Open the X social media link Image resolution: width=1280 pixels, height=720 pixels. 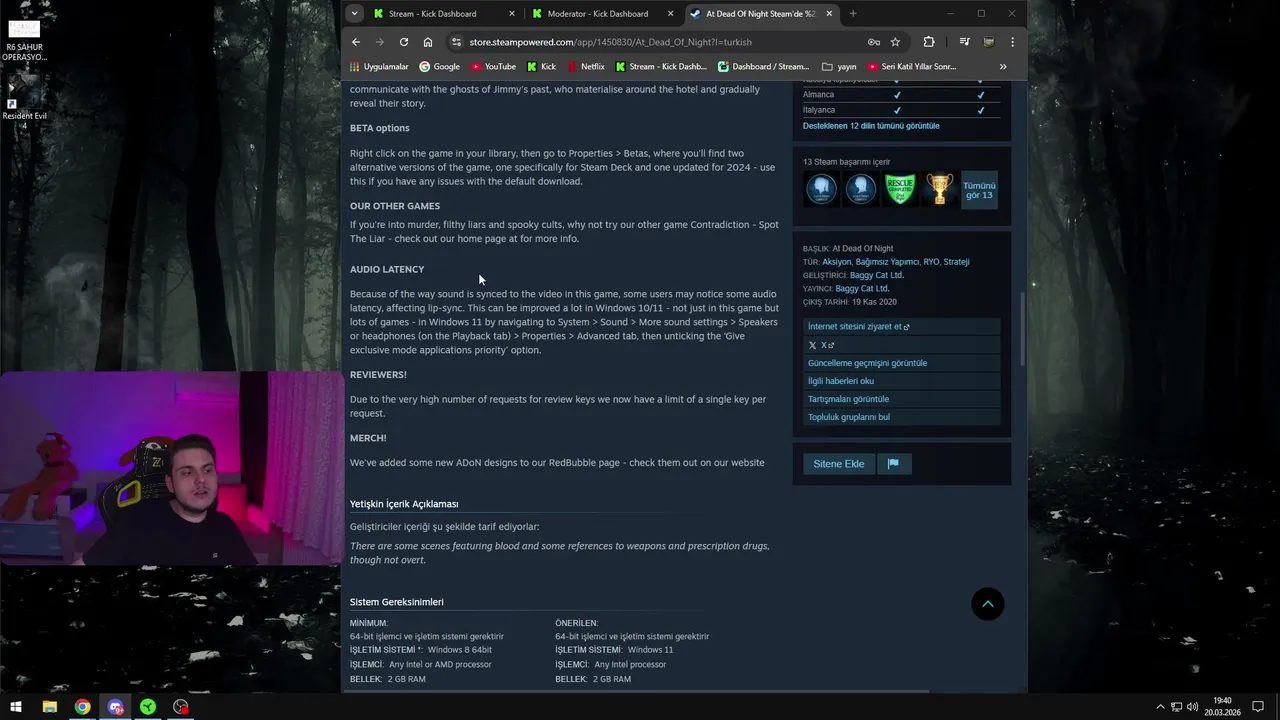pos(901,345)
